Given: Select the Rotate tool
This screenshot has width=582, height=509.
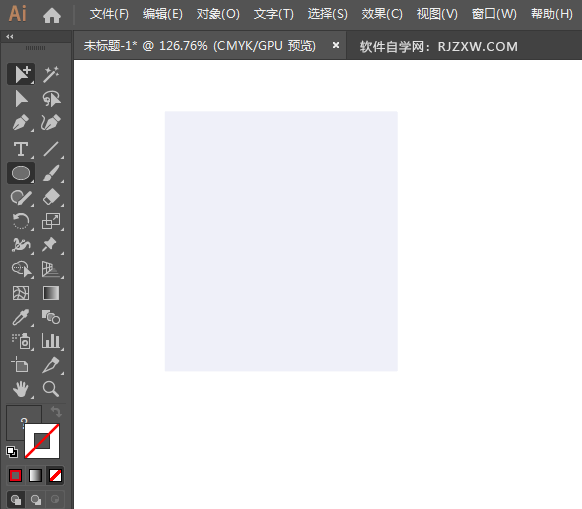Looking at the screenshot, I should click(x=21, y=221).
